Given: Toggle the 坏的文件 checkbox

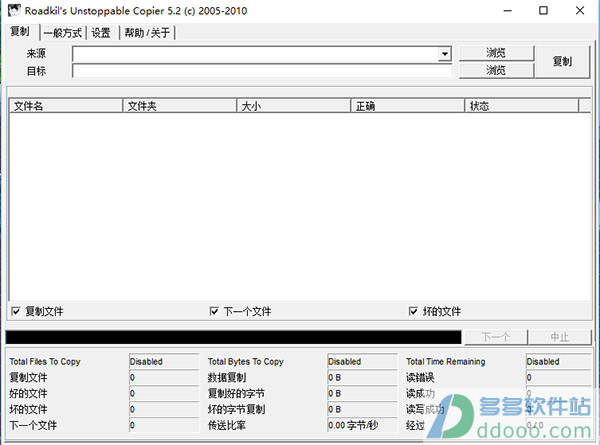Looking at the screenshot, I should point(413,311).
